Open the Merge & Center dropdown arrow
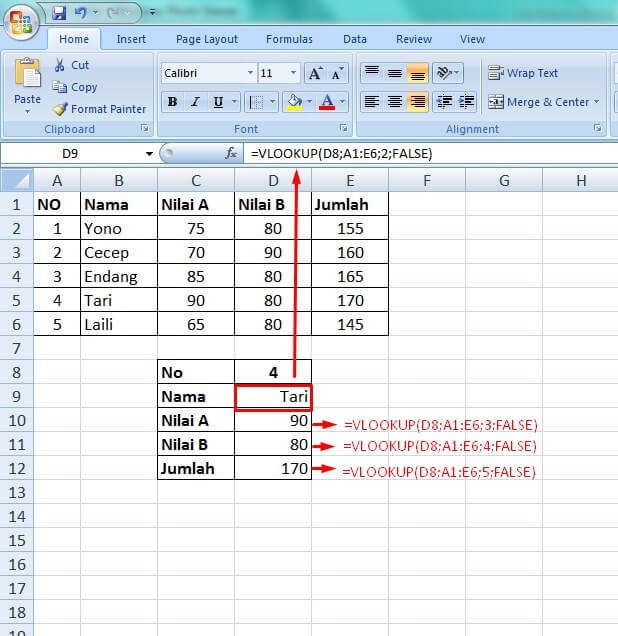618x636 pixels. (597, 101)
